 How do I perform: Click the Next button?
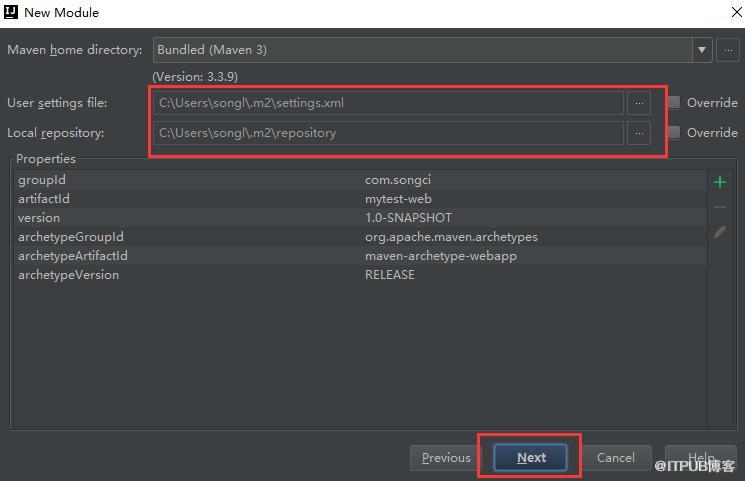pos(530,457)
